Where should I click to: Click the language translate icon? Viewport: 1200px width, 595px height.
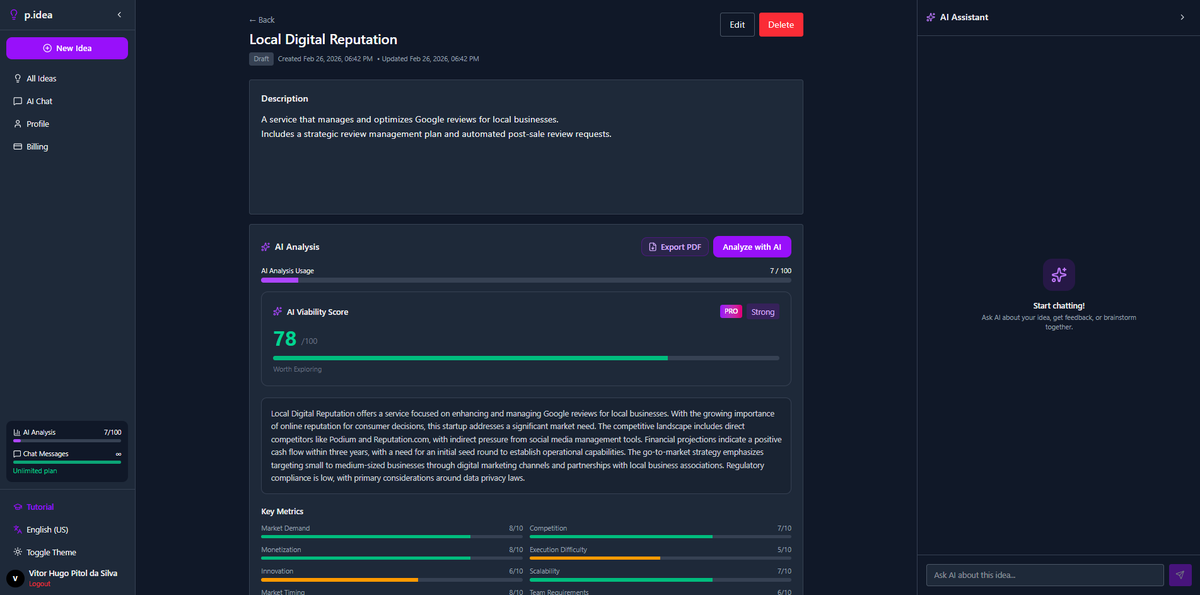[x=17, y=530]
